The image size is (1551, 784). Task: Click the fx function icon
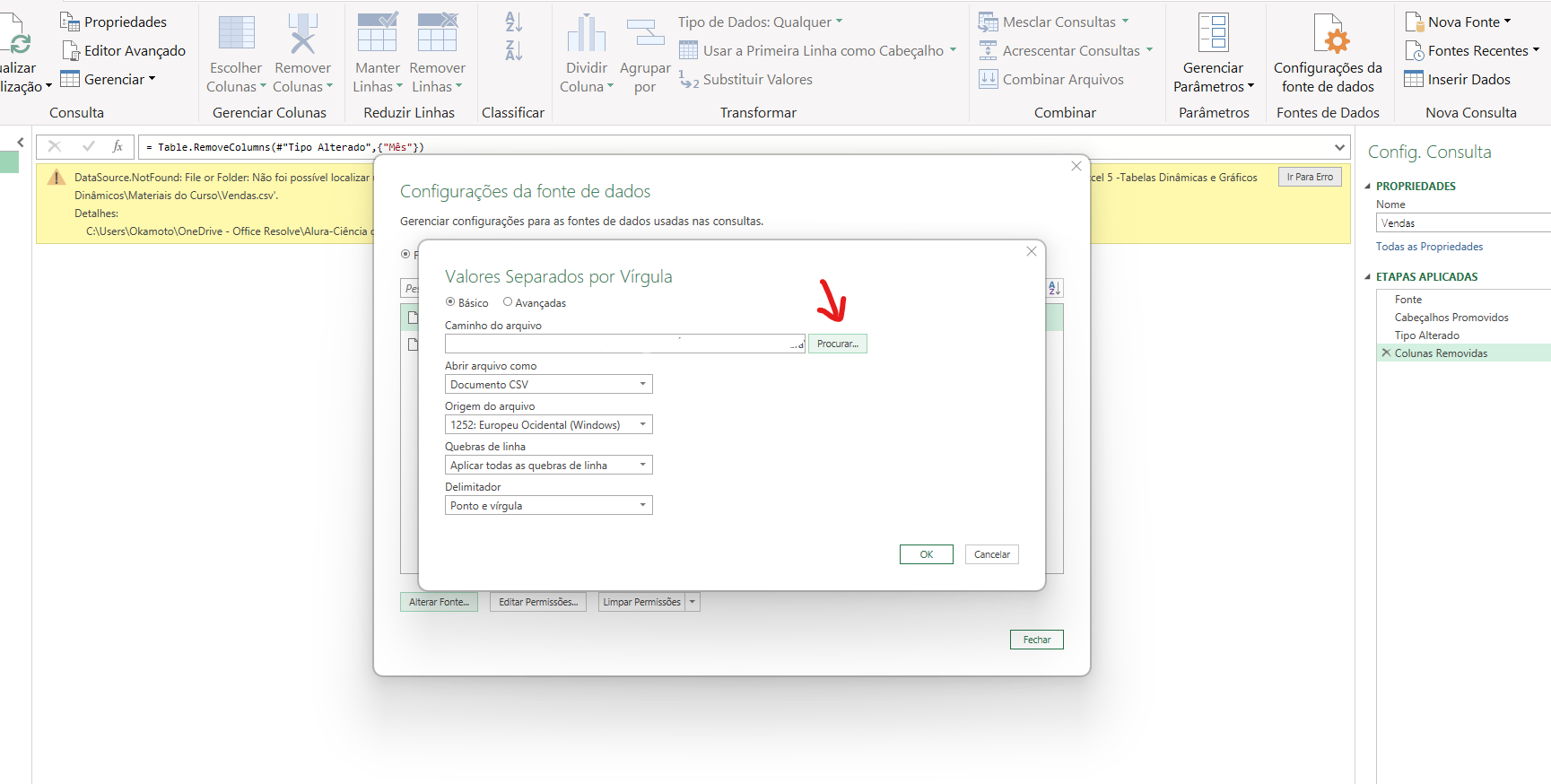click(118, 146)
